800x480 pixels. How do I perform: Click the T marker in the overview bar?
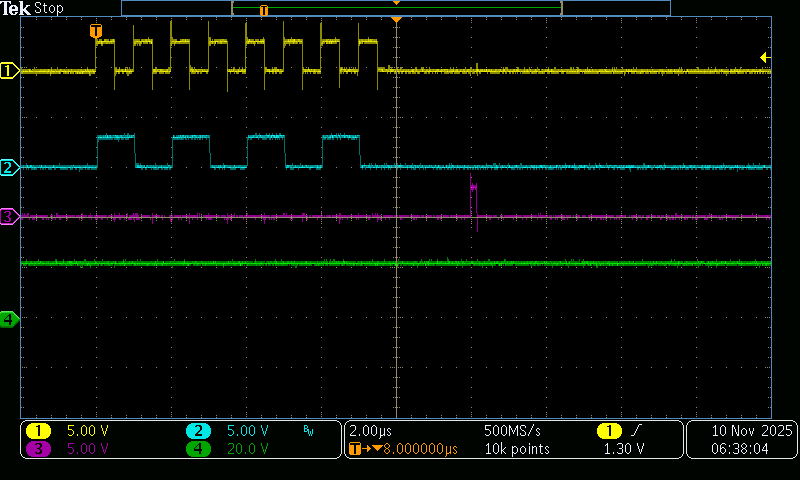click(x=264, y=9)
